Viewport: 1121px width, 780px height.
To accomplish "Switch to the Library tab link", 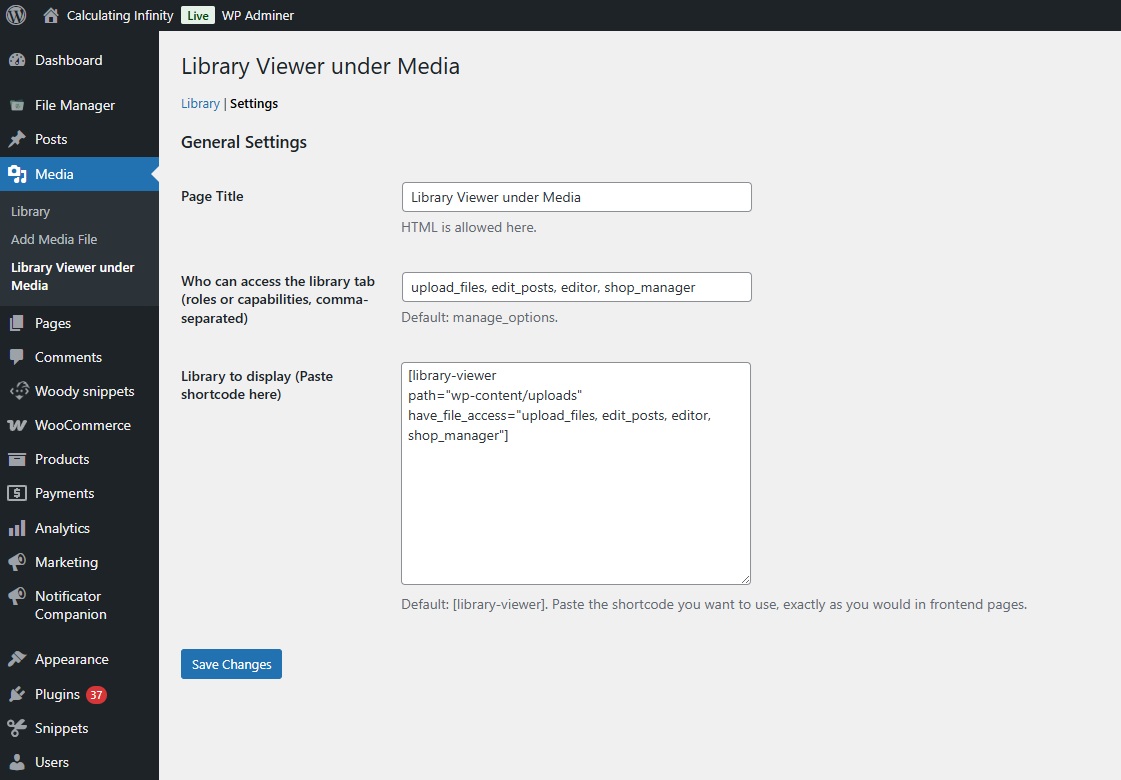I will [x=200, y=104].
